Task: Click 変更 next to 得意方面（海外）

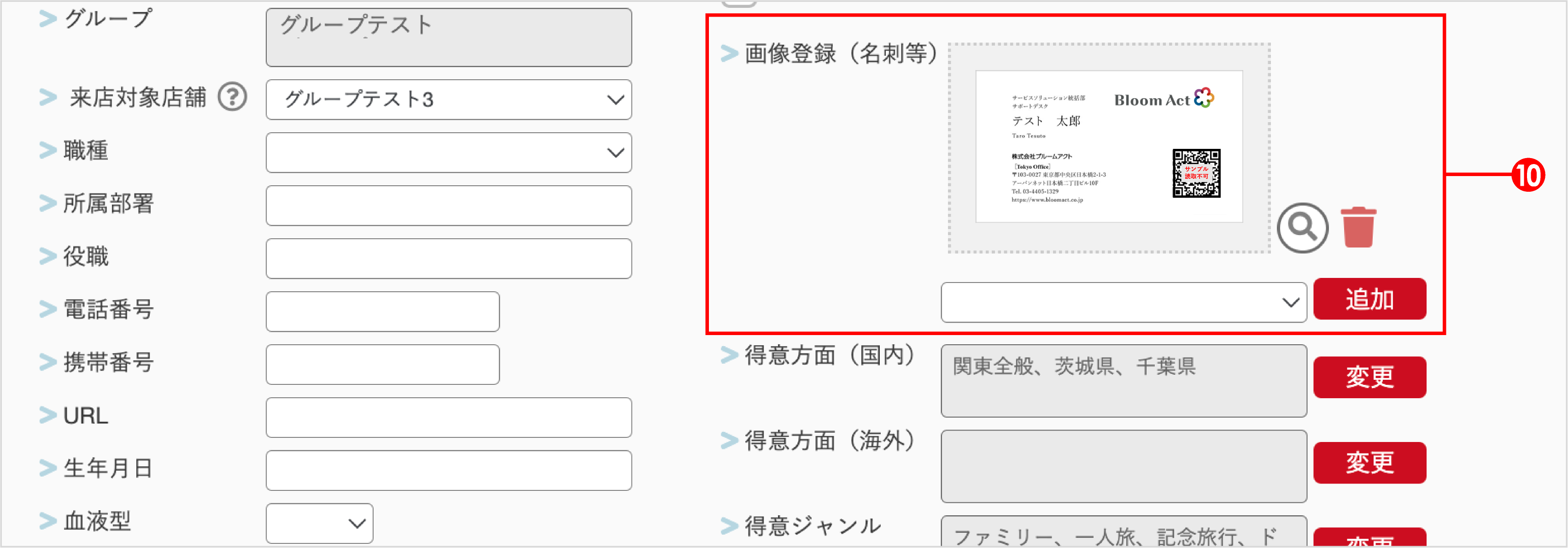Action: coord(1369,463)
